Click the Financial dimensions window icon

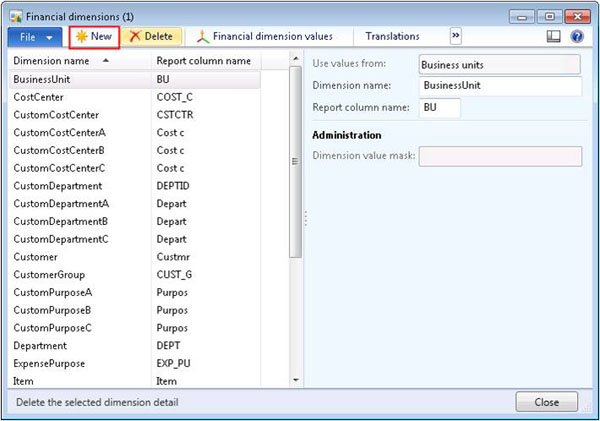tap(14, 15)
